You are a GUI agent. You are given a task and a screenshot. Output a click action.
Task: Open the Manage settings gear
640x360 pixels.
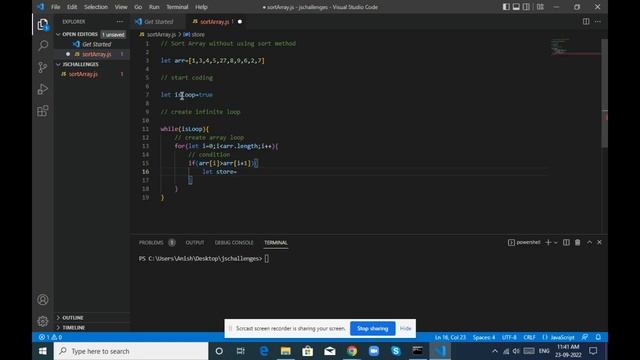point(42,321)
